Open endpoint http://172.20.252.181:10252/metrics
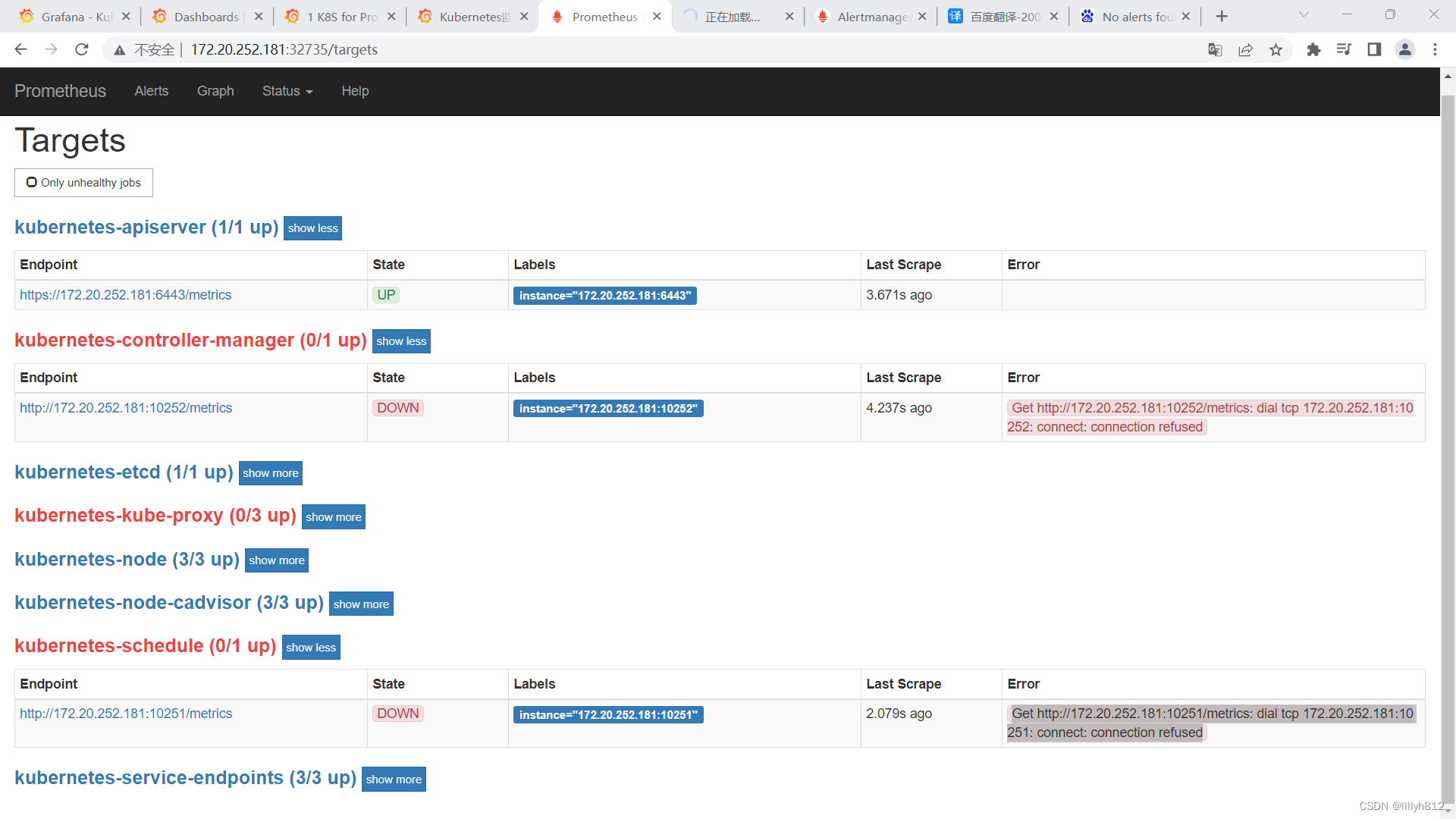The width and height of the screenshot is (1456, 819). pyautogui.click(x=126, y=408)
